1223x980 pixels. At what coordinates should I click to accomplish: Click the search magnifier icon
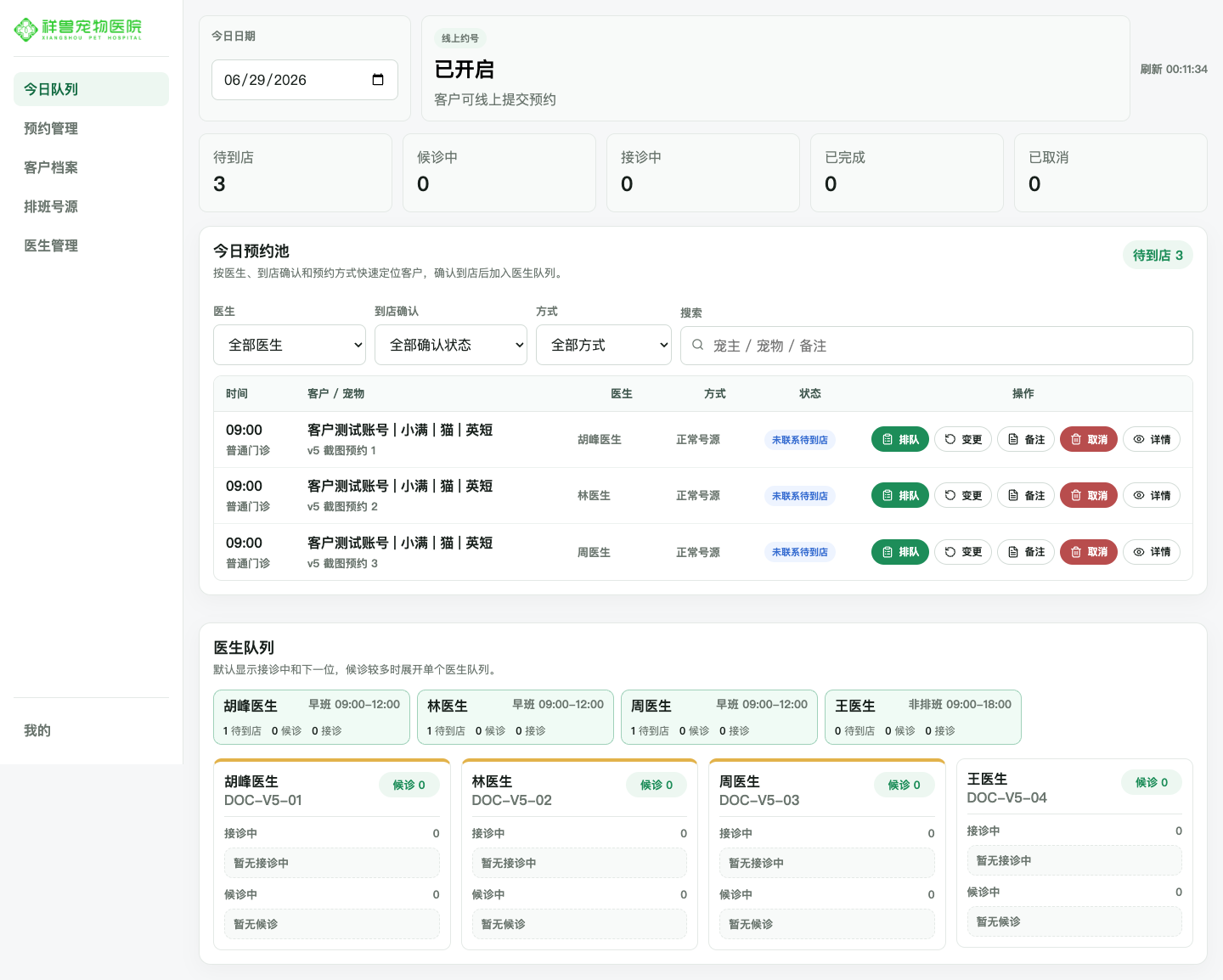point(697,345)
